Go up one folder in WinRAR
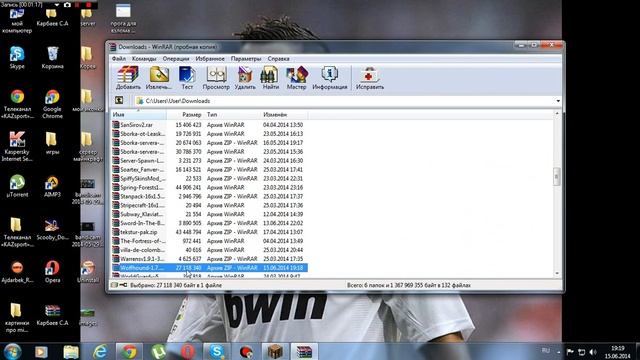The width and height of the screenshot is (640, 360). point(119,100)
